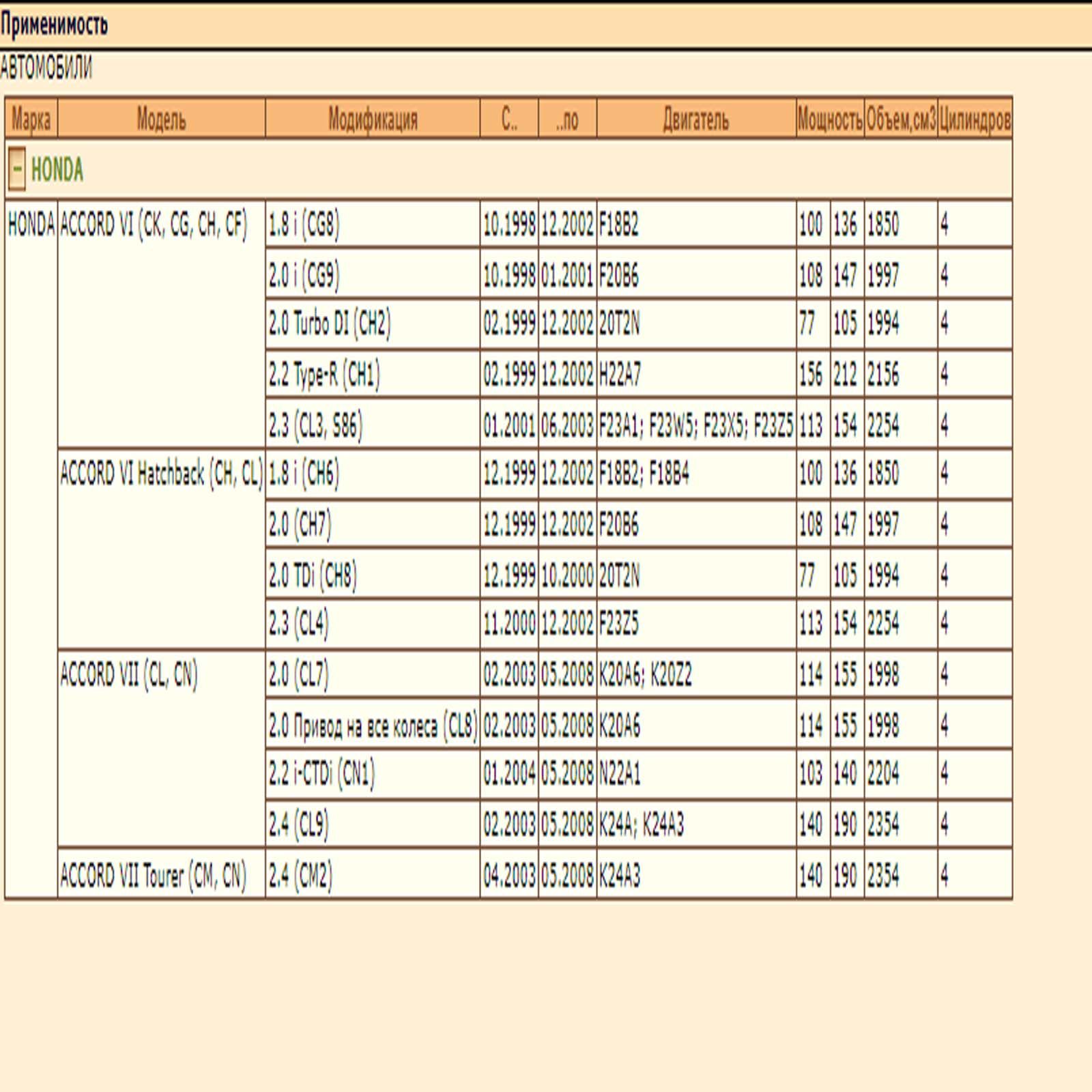Select modification 2.0 Привод на все колеса (CL8)
1092x1092 pixels.
373,725
